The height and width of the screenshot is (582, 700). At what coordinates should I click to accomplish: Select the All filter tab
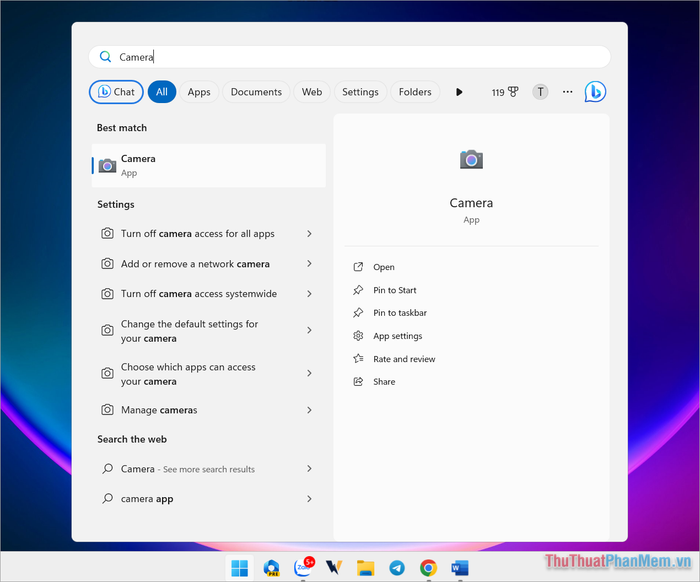click(162, 92)
